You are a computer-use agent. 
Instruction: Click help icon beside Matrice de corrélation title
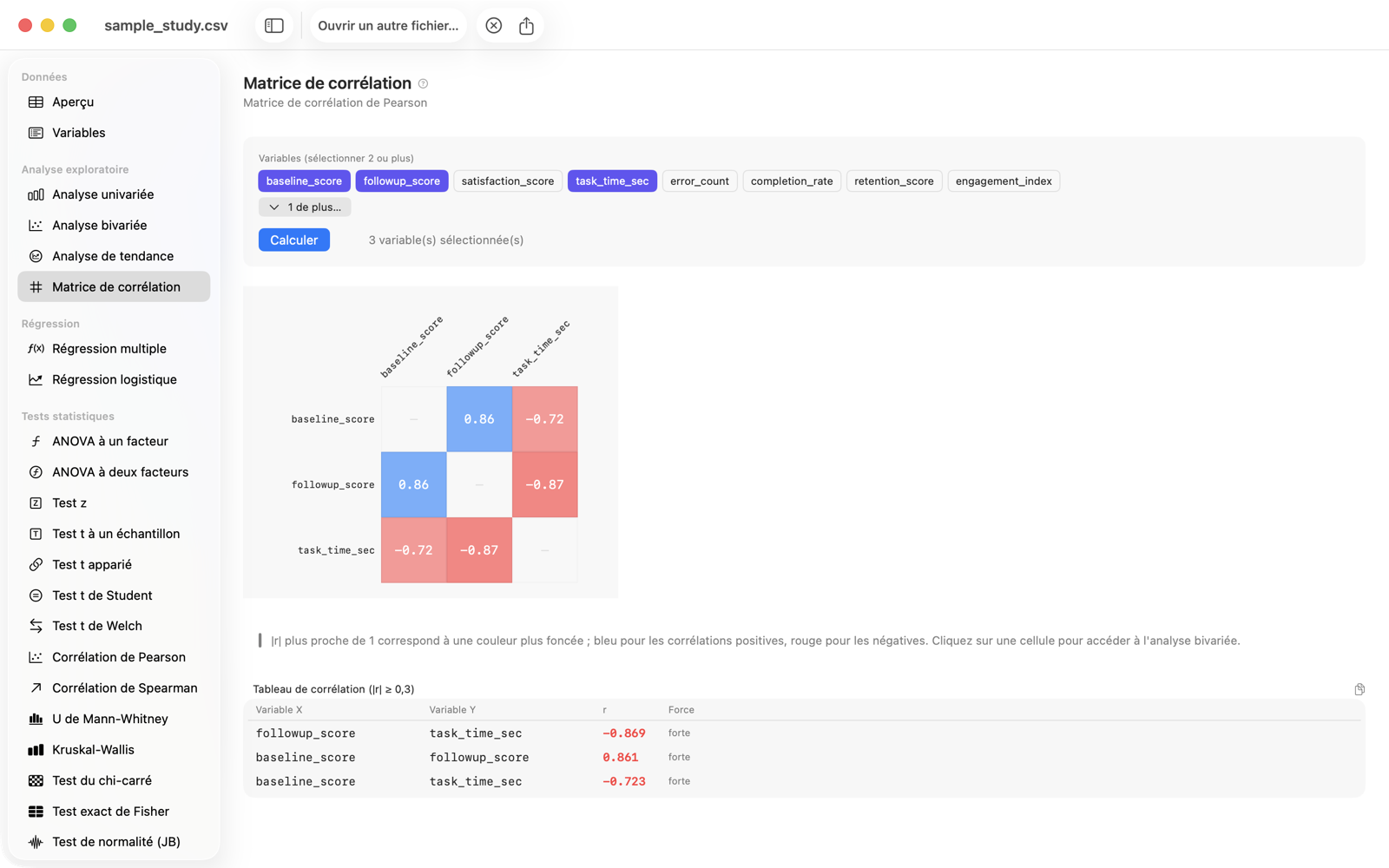pyautogui.click(x=423, y=84)
